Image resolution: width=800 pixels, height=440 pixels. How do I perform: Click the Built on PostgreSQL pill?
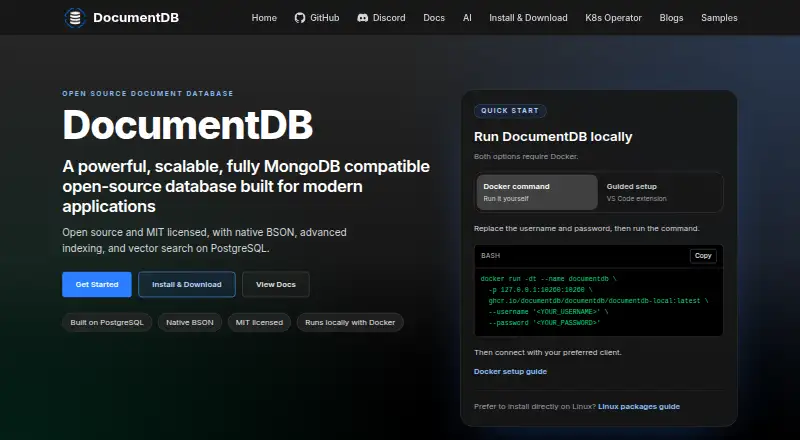[x=107, y=323]
